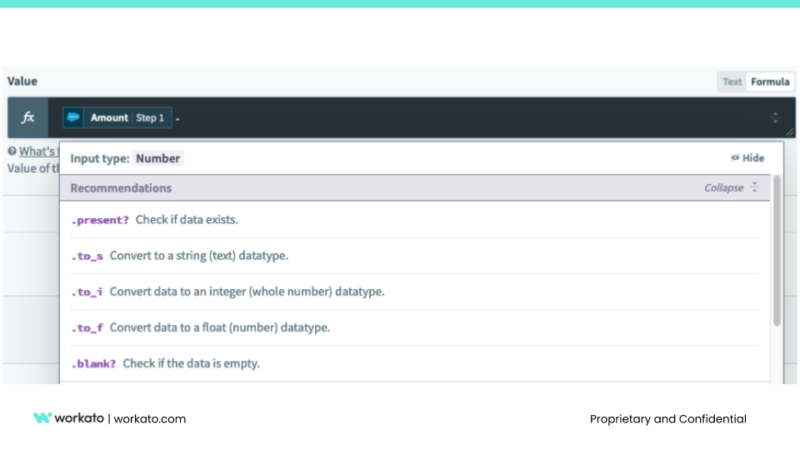
Task: Click the help question mark icon
Action: pos(11,151)
